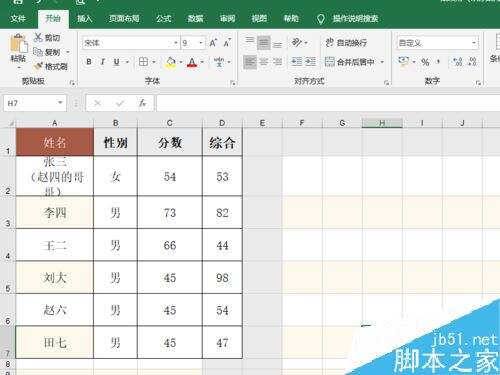
Task: Select the Format Painter brush
Action: pyautogui.click(x=39, y=66)
